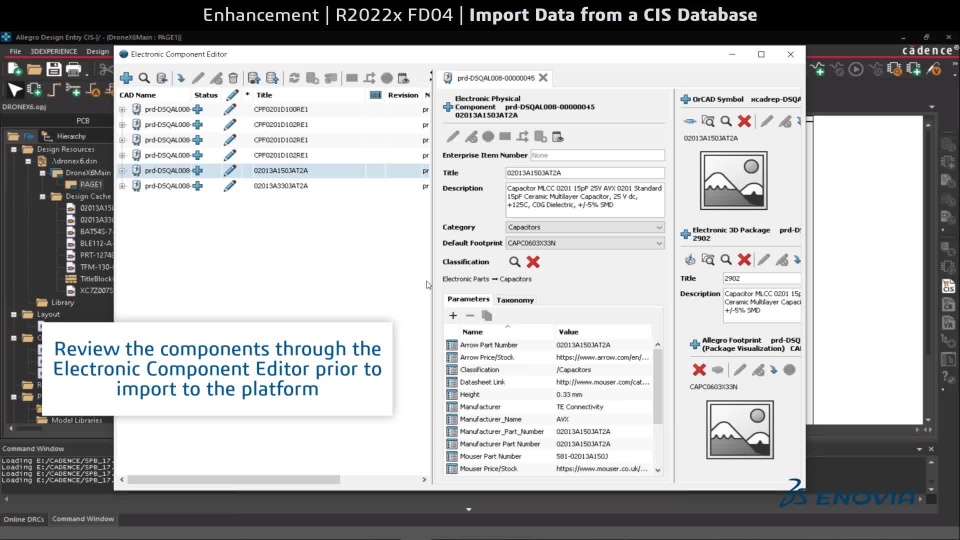The height and width of the screenshot is (540, 960).
Task: Click the Value column header in Parameters
Action: pos(568,332)
